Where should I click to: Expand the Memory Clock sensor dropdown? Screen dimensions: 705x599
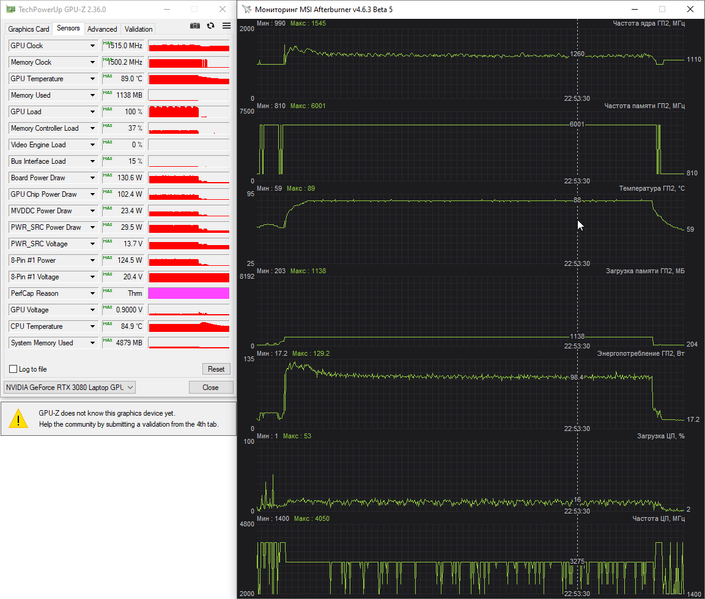pos(92,62)
